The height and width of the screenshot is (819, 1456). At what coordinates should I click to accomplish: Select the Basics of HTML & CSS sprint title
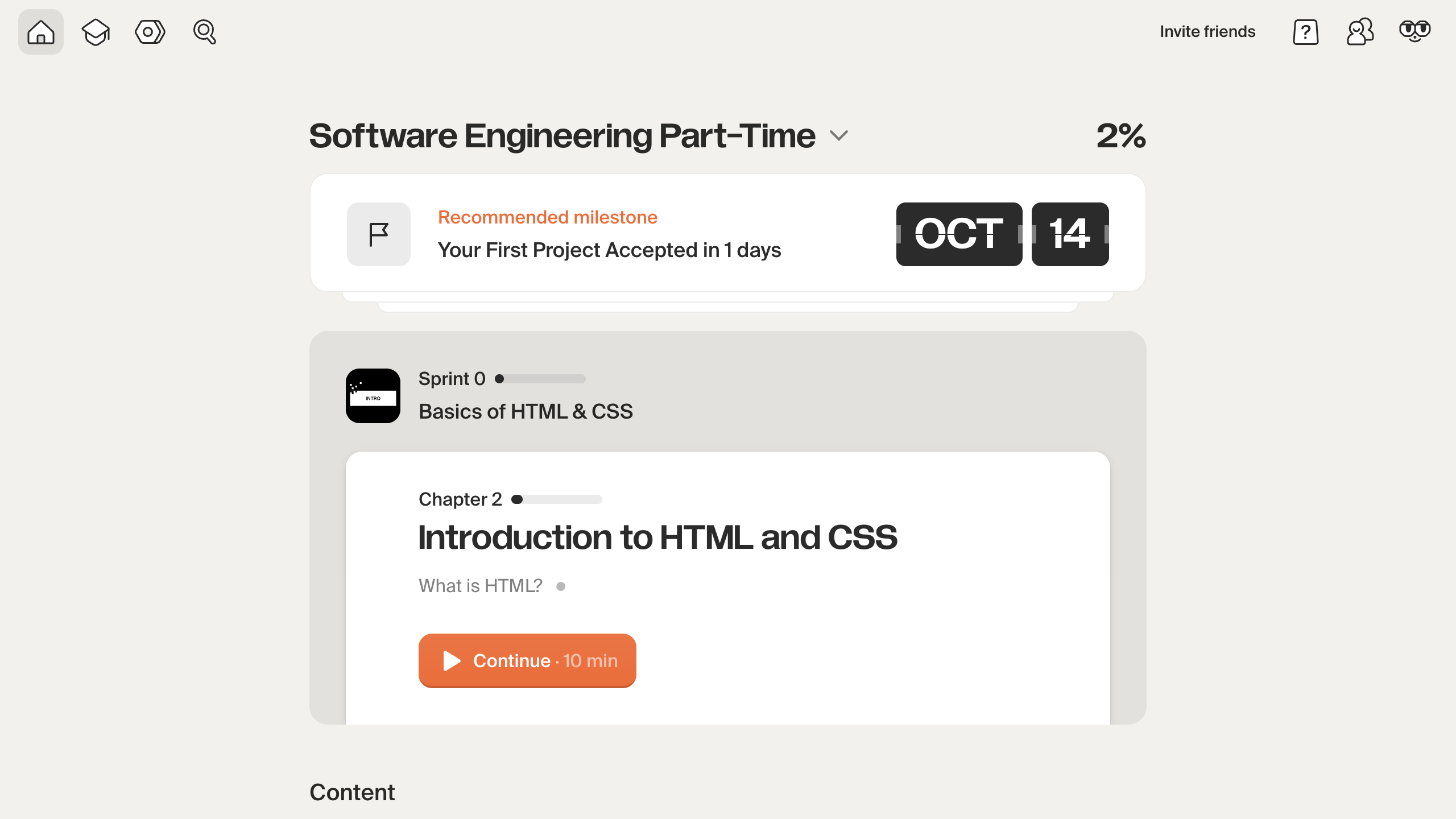point(526,411)
